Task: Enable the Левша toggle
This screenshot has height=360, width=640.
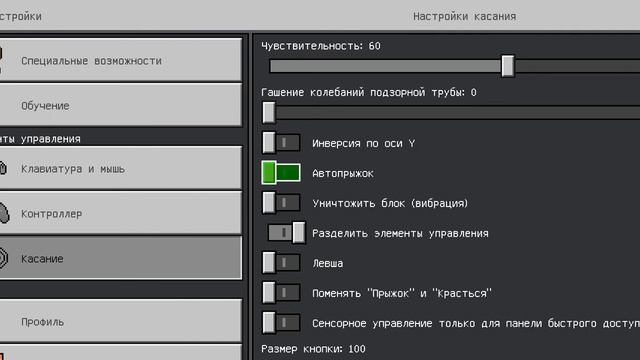Action: point(281,262)
